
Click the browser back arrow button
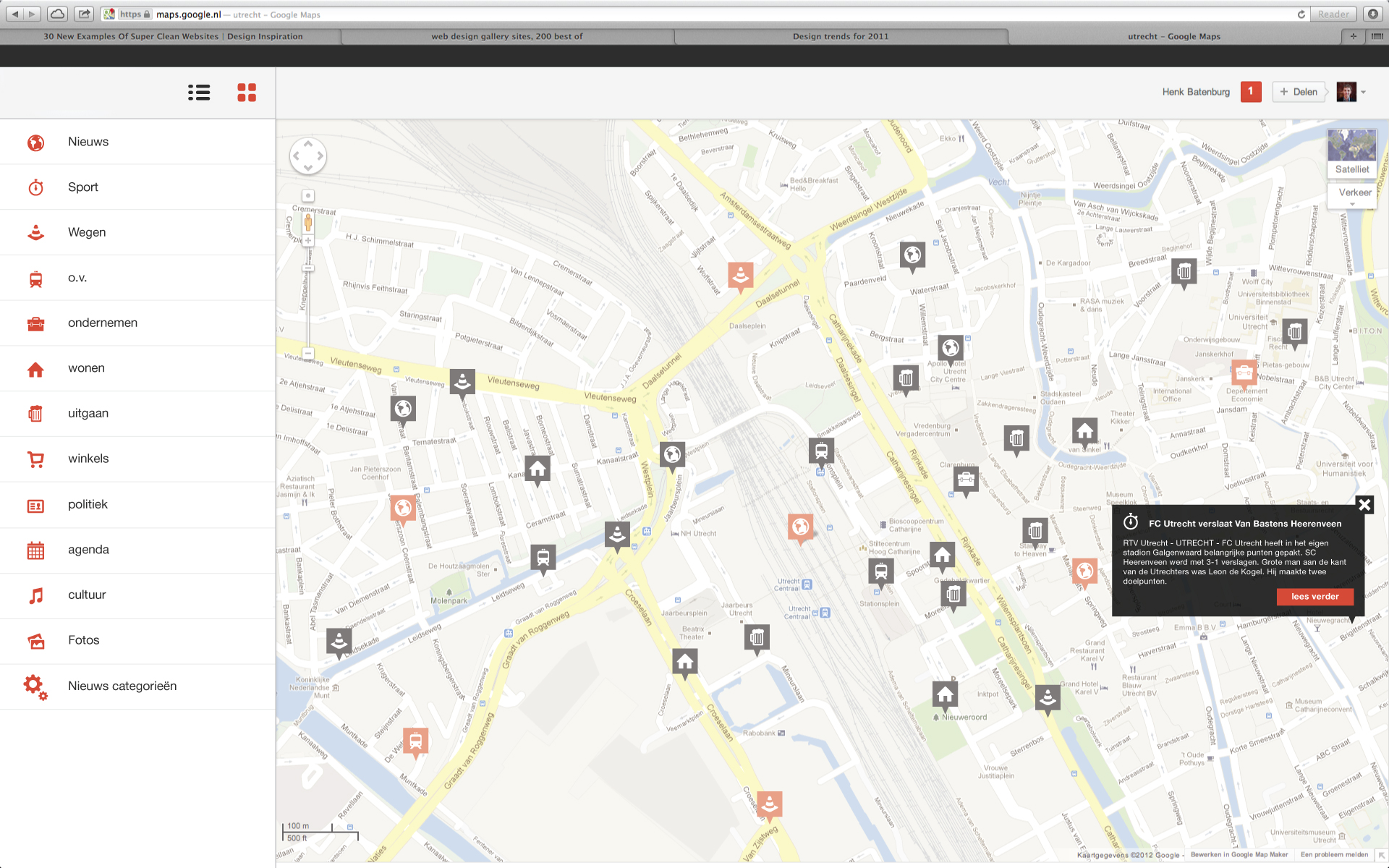15,14
